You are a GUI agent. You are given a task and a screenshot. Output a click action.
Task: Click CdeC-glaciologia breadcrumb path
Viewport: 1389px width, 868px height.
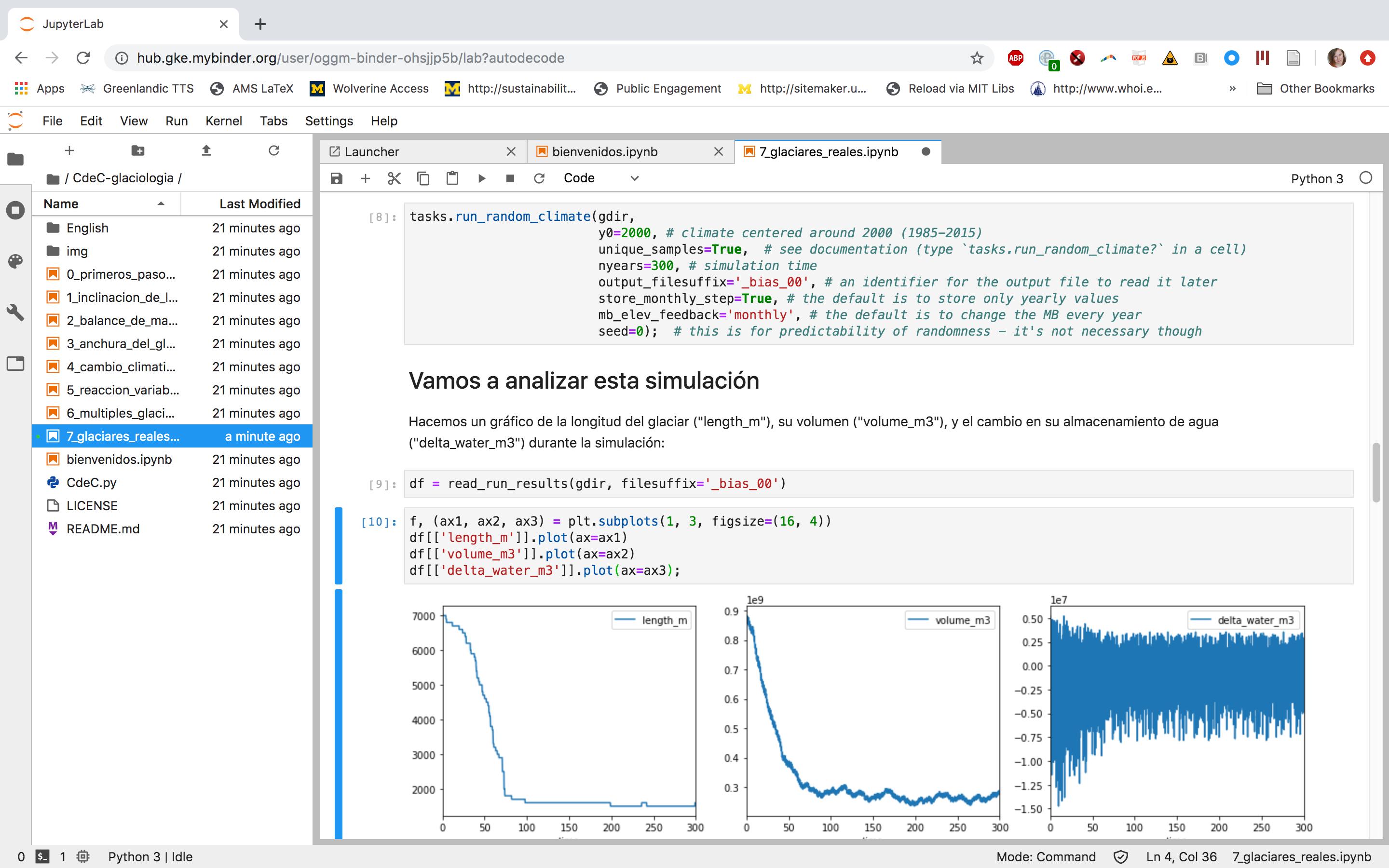click(123, 178)
